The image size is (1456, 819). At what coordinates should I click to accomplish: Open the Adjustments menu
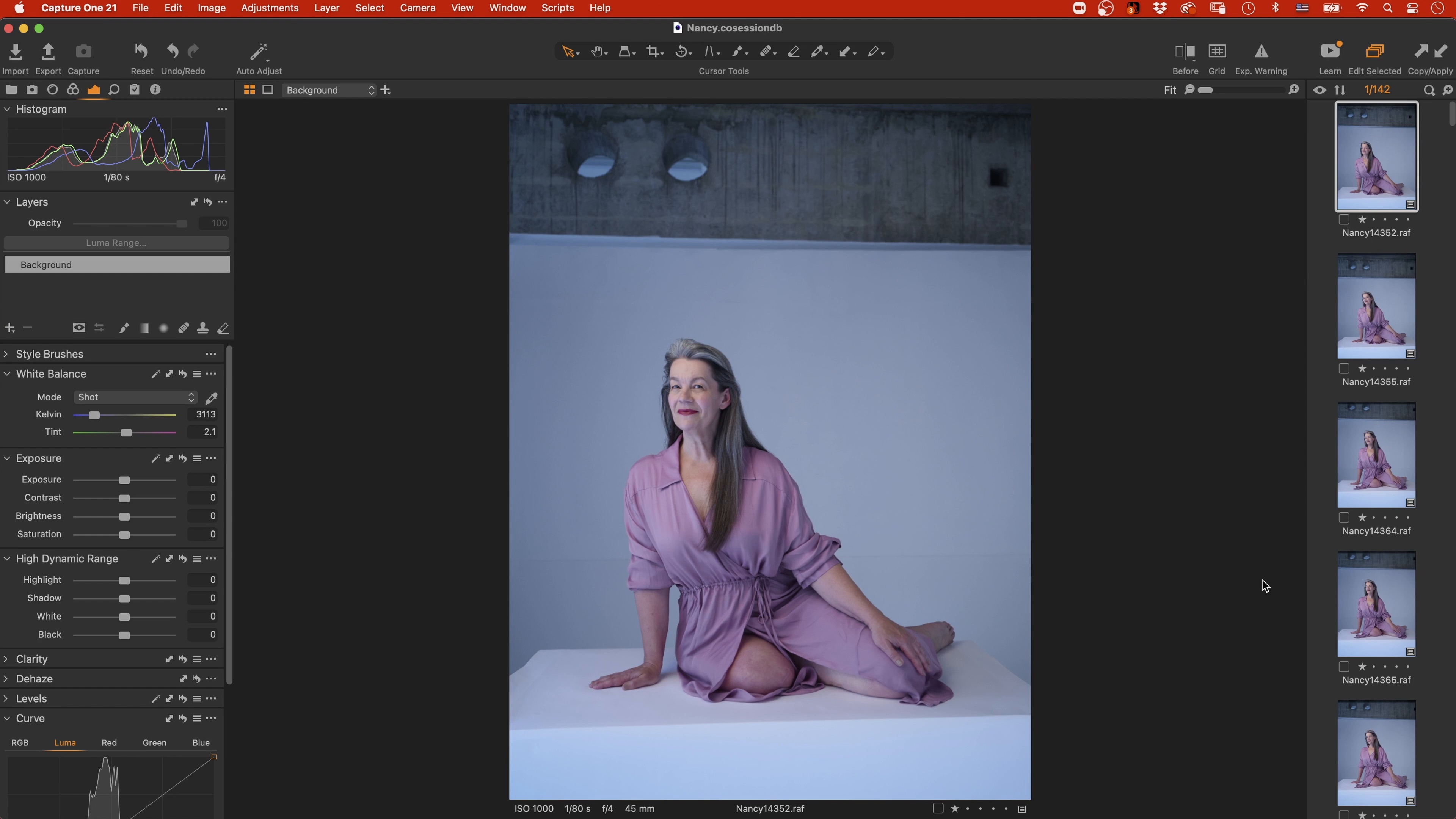pos(270,8)
